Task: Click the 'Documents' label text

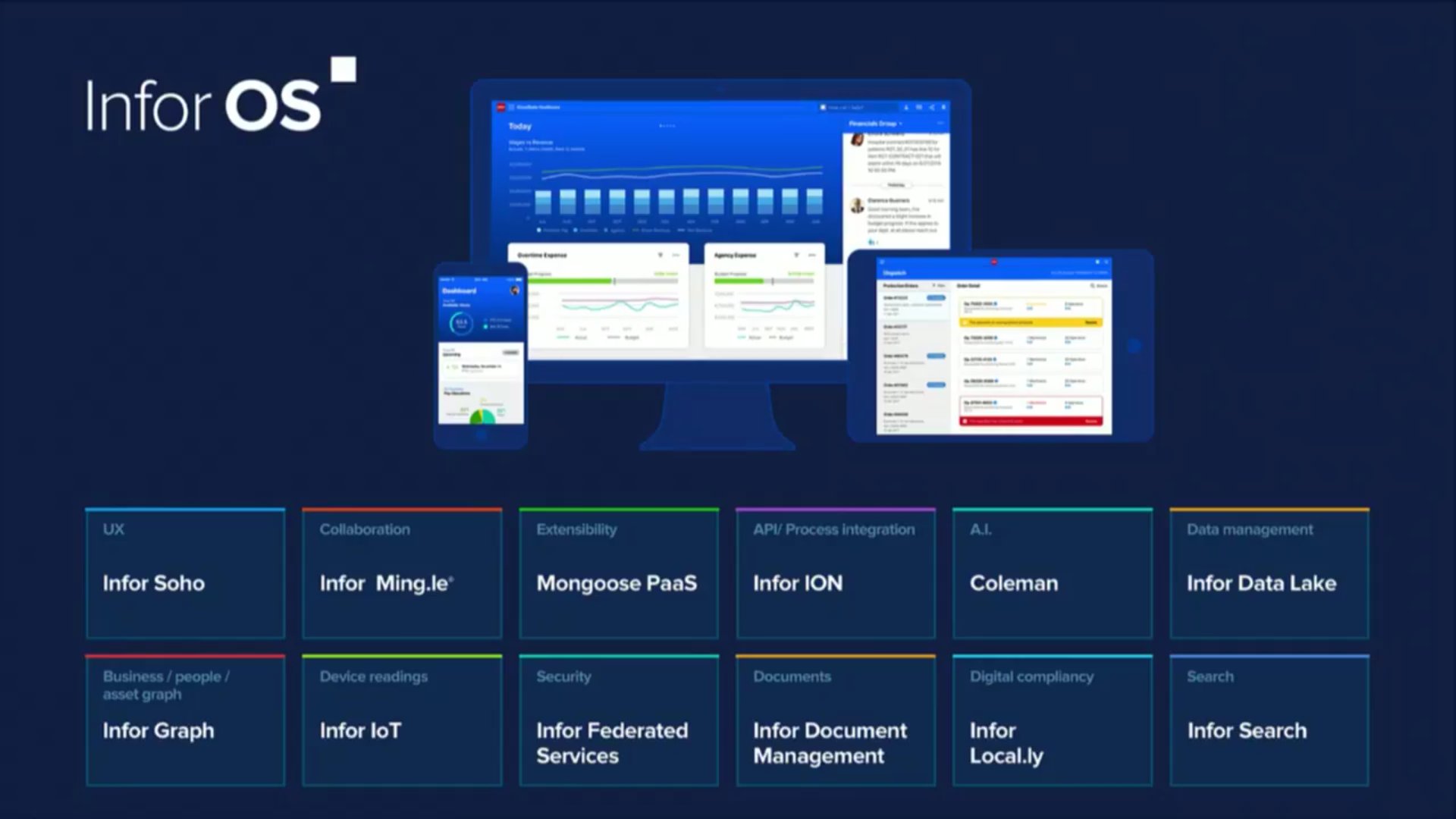Action: [x=792, y=676]
